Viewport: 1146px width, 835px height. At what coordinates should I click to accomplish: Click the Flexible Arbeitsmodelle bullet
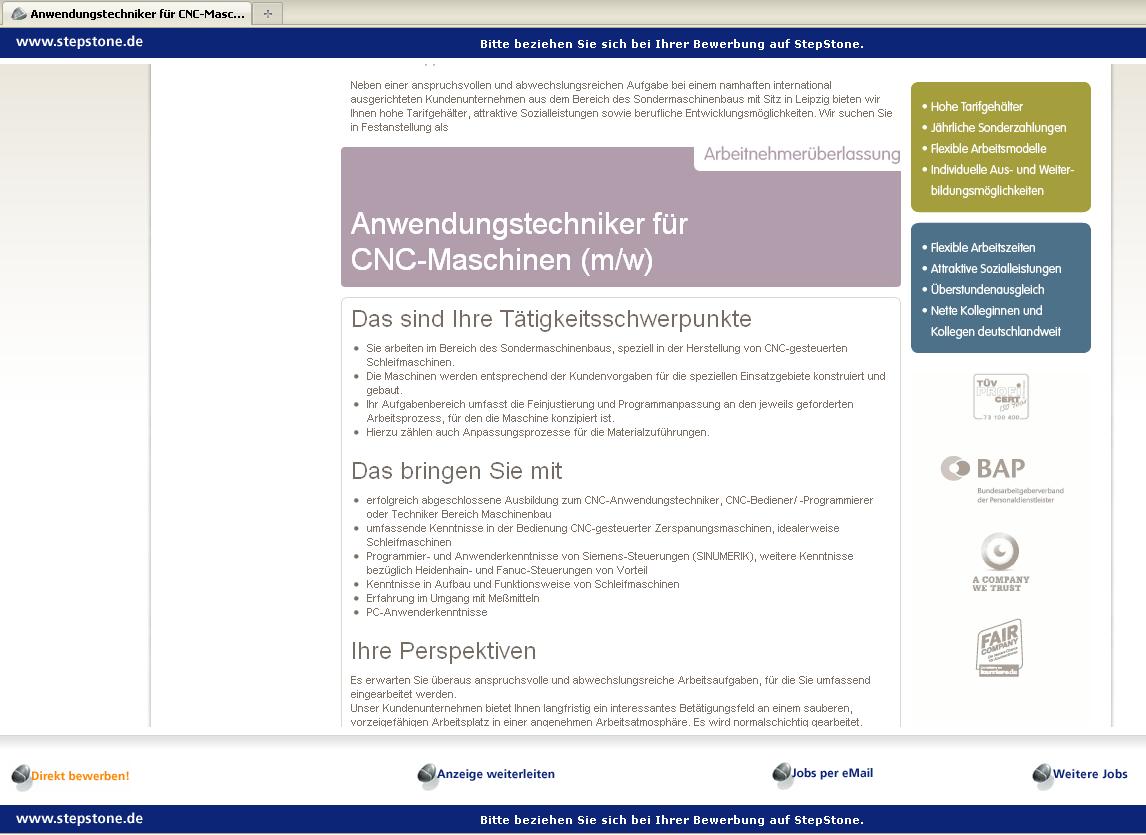[x=987, y=148]
